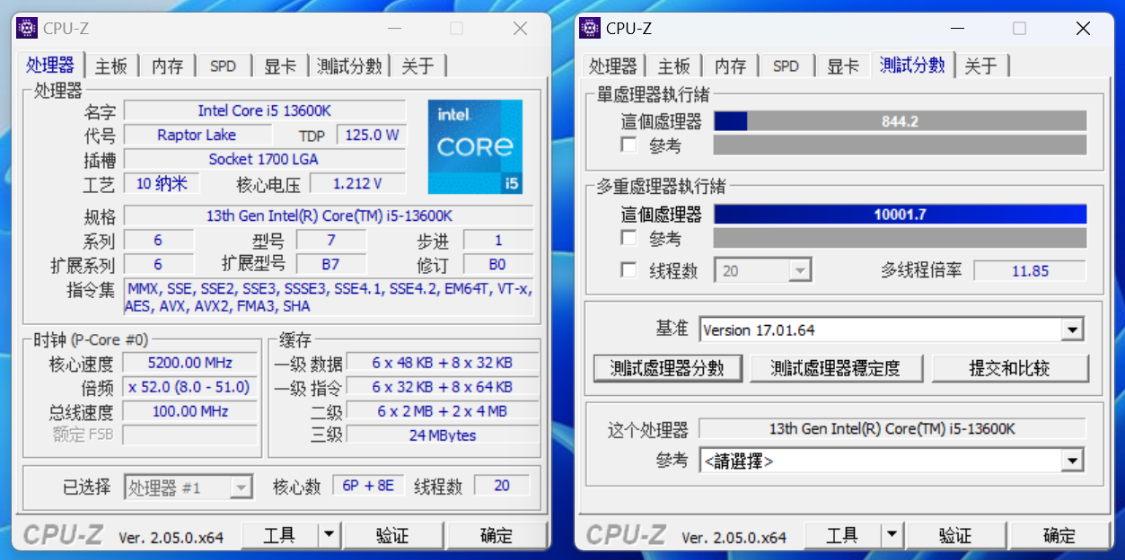Close the left CPU-Z window
This screenshot has width=1125, height=560.
click(x=520, y=29)
